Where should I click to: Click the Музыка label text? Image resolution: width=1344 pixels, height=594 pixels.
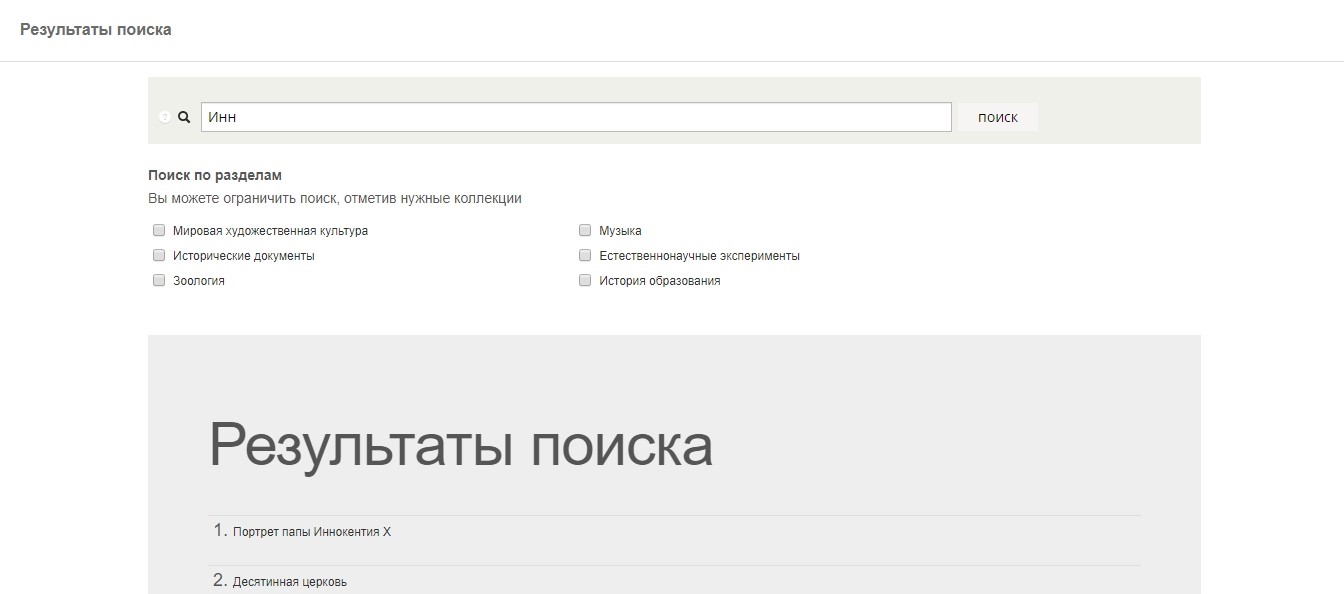coord(620,231)
